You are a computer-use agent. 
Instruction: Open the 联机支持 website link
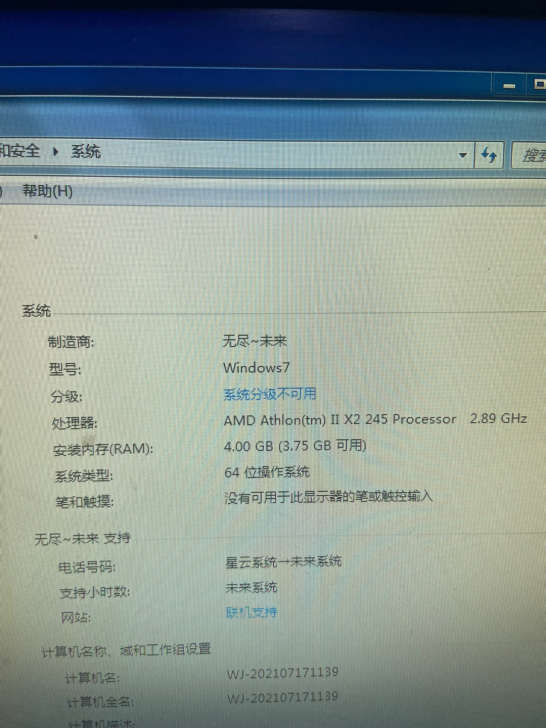point(251,612)
